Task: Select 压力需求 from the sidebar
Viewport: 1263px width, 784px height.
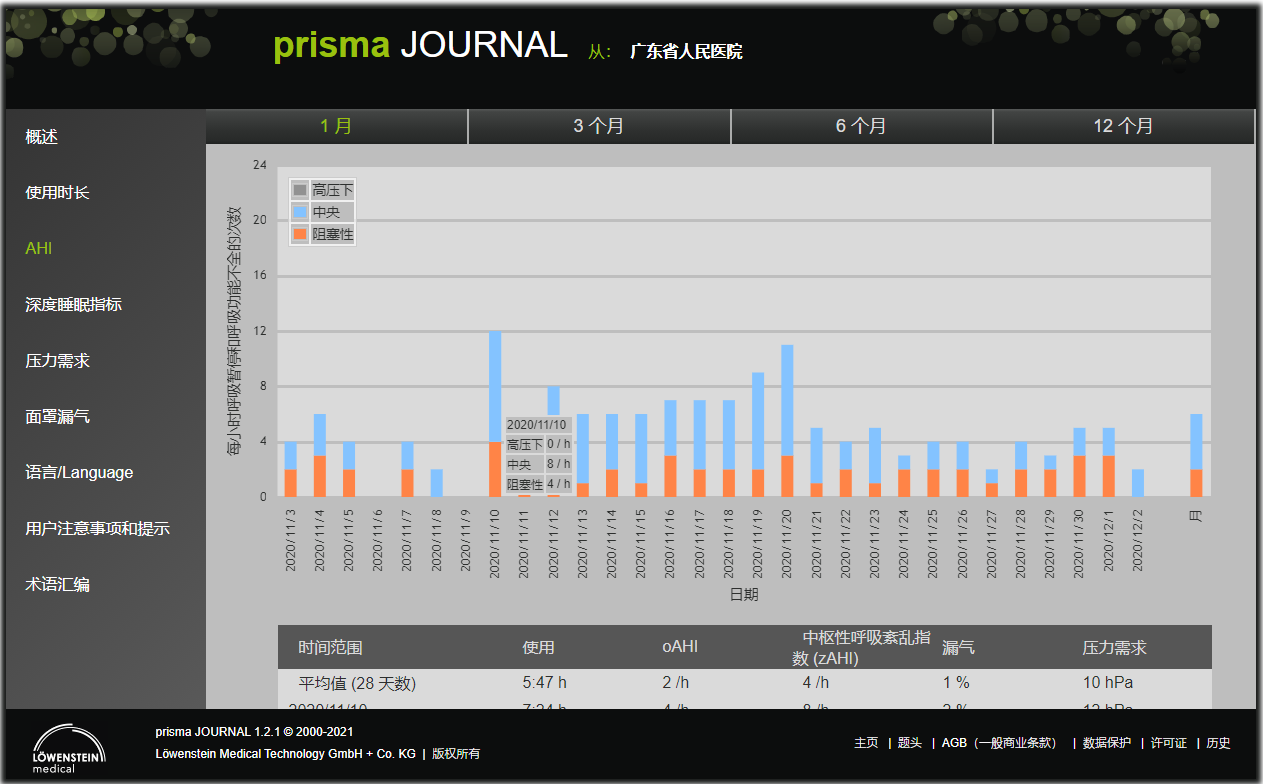Action: (58, 361)
